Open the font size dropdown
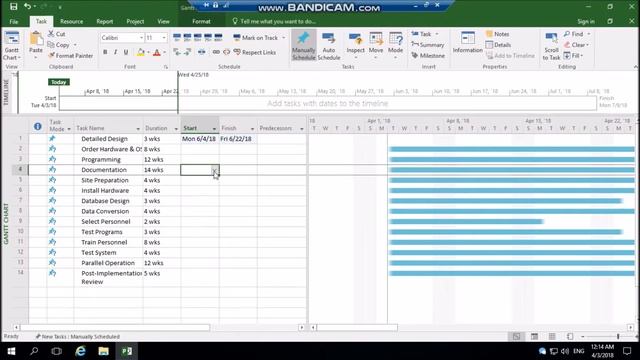 164,38
